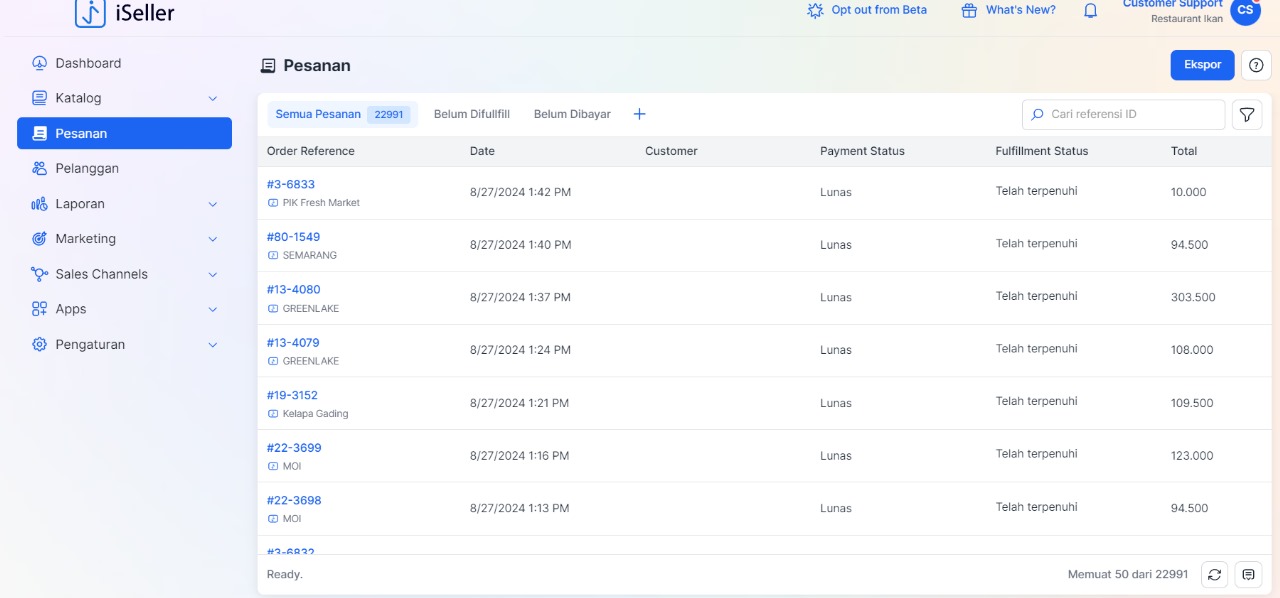Click the date 8/27/2024 1:42 PM
This screenshot has height=598, width=1280.
520,192
